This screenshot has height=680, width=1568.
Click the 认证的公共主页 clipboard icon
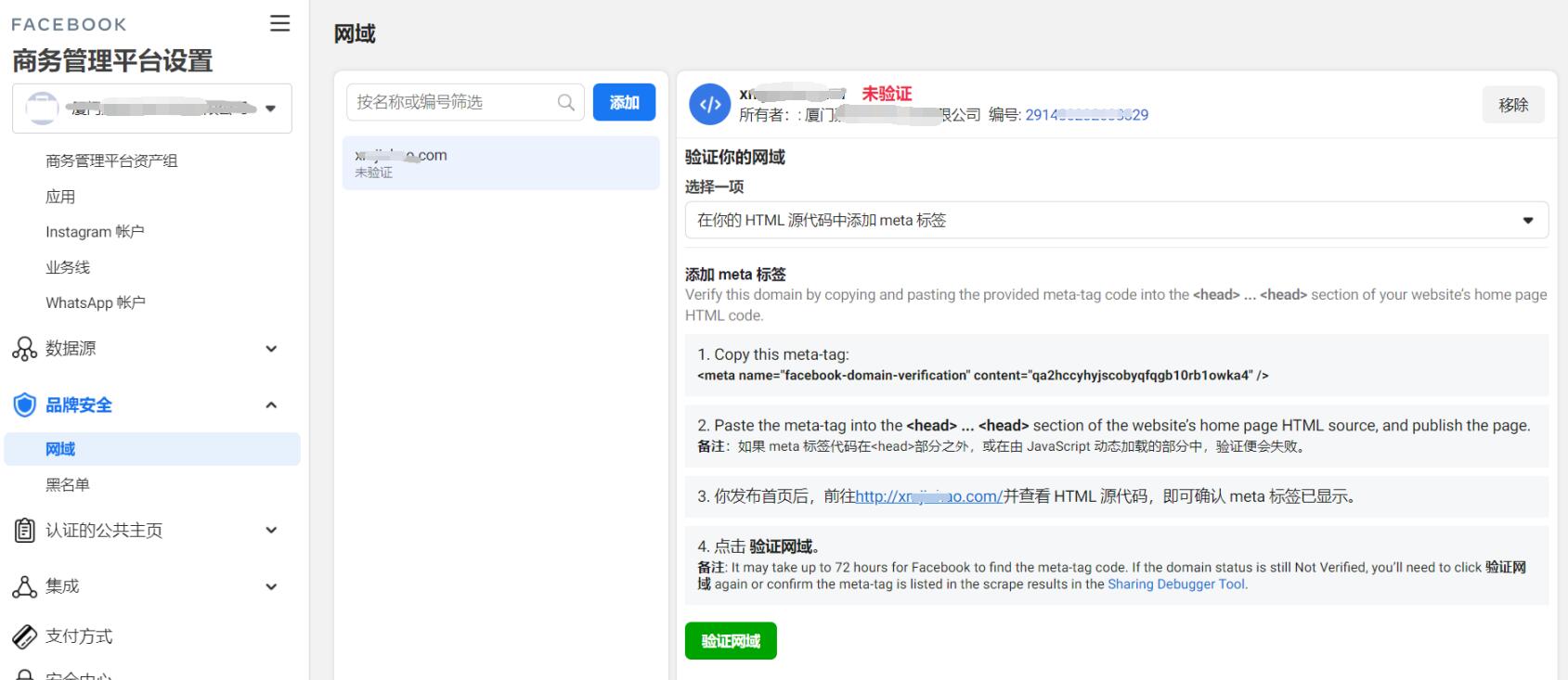[x=24, y=530]
